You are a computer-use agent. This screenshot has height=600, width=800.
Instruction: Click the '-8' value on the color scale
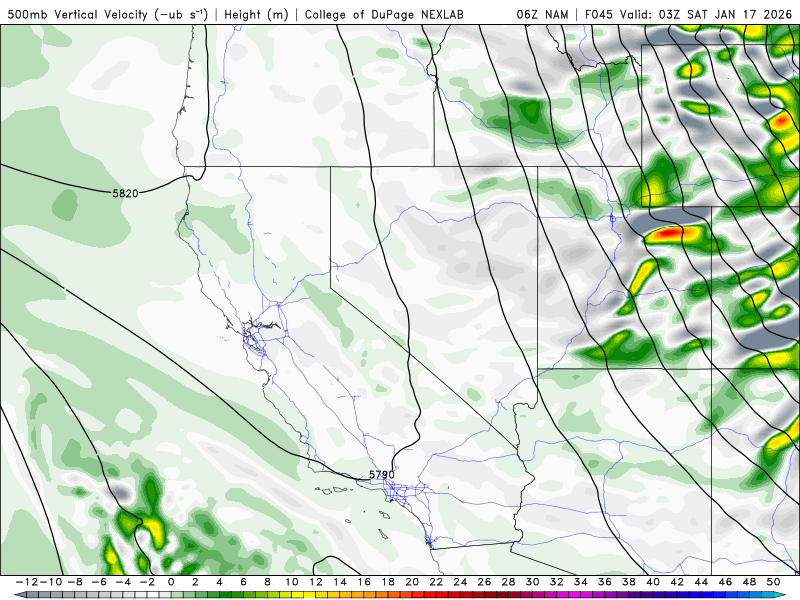75,582
